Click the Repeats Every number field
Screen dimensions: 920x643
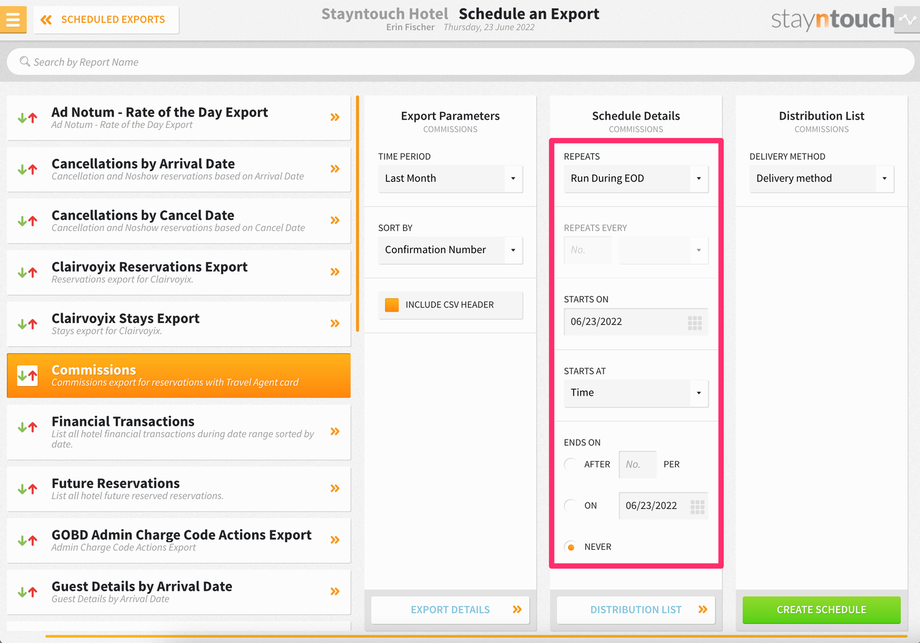(x=587, y=250)
